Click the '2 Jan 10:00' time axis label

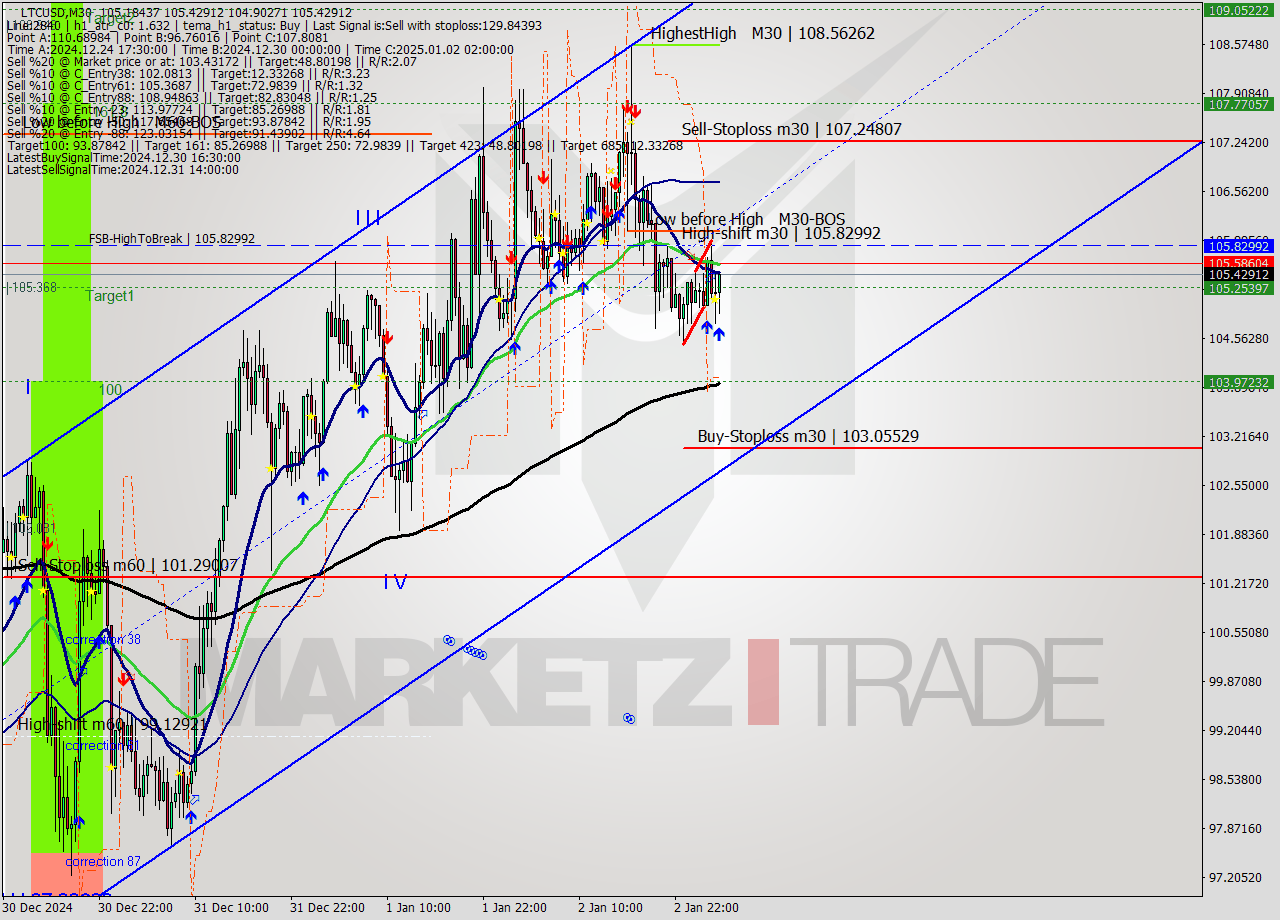611,908
